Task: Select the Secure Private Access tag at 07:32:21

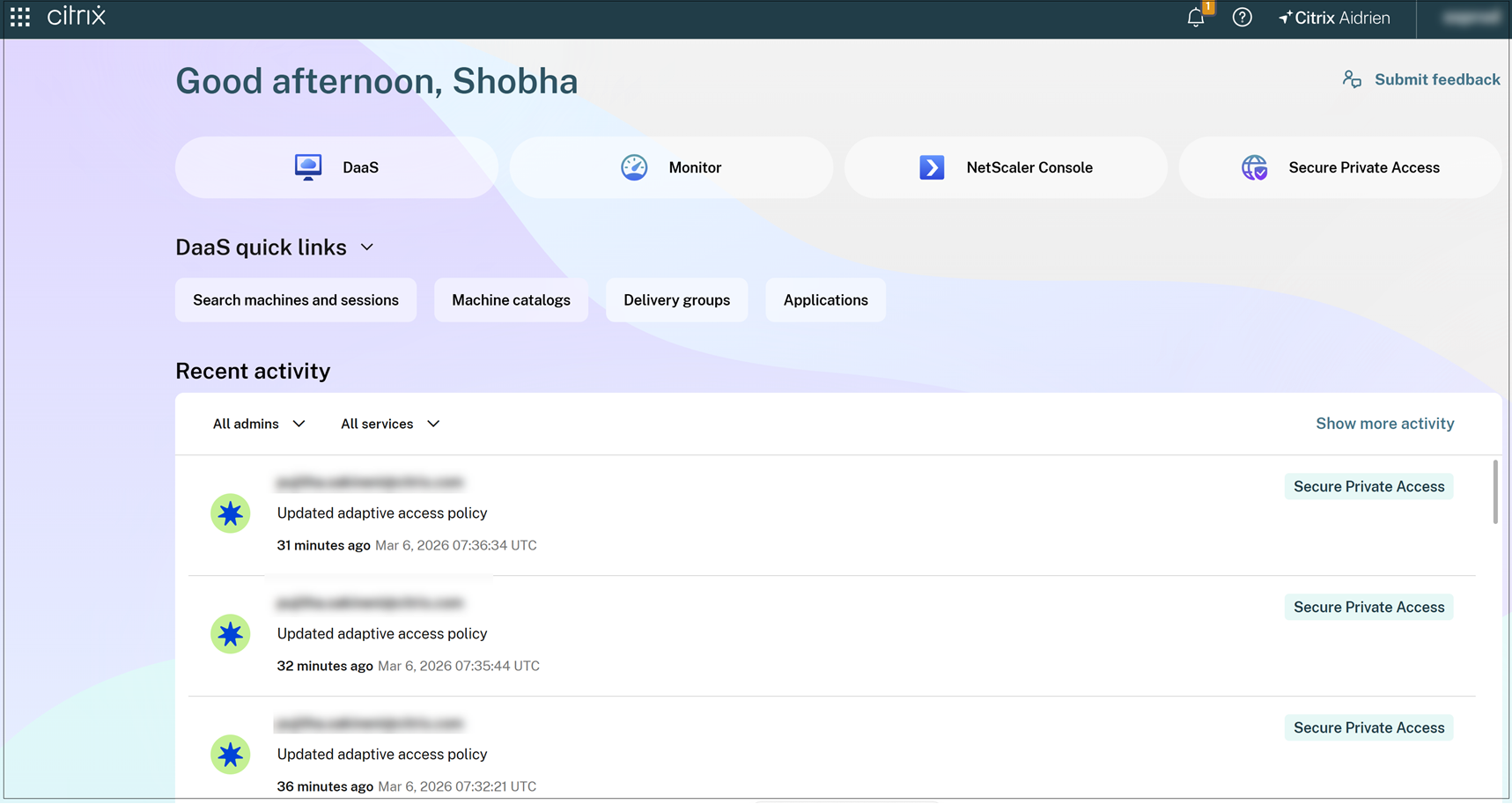Action: coord(1368,728)
